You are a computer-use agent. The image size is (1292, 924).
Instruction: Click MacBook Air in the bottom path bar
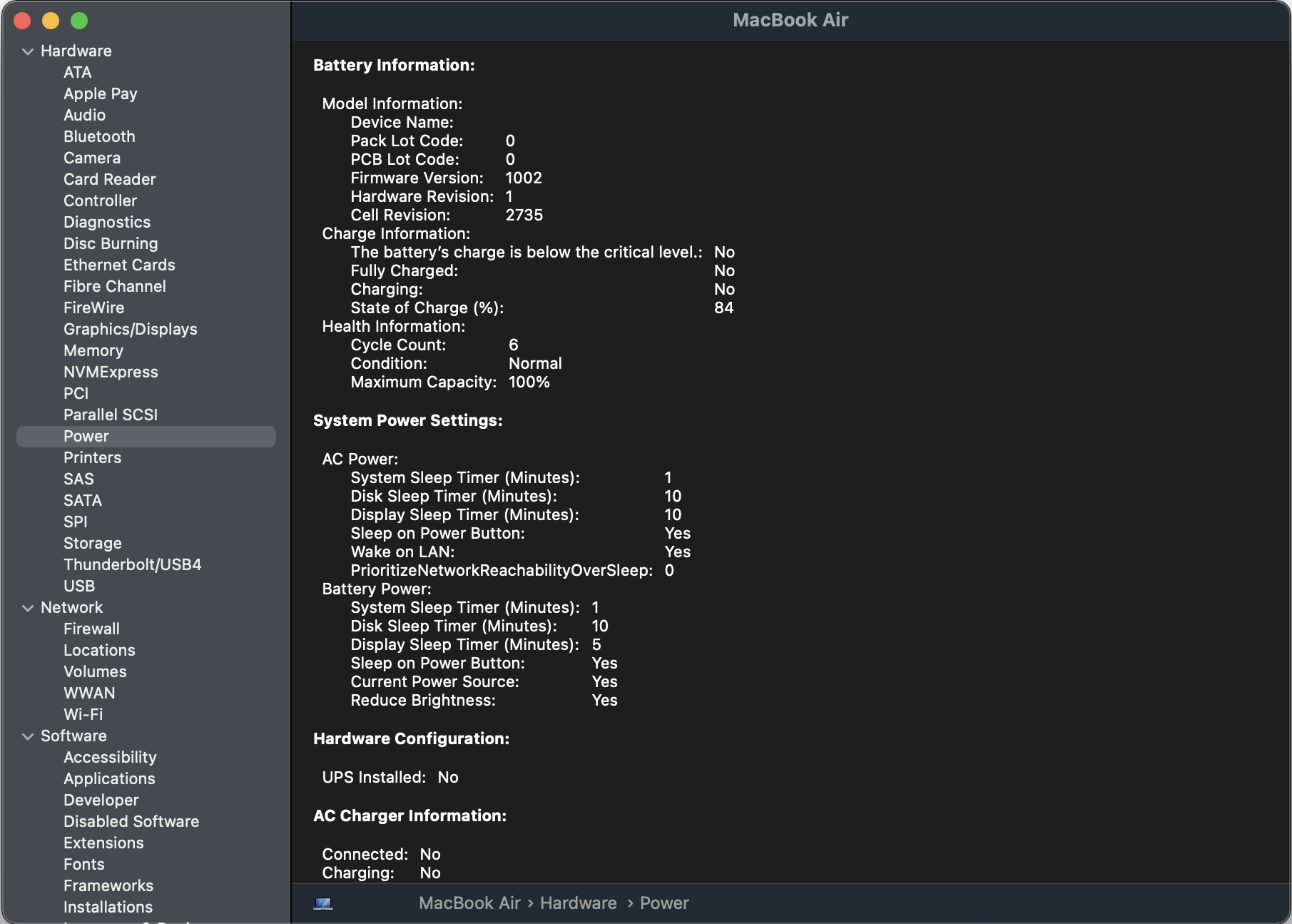pos(469,903)
